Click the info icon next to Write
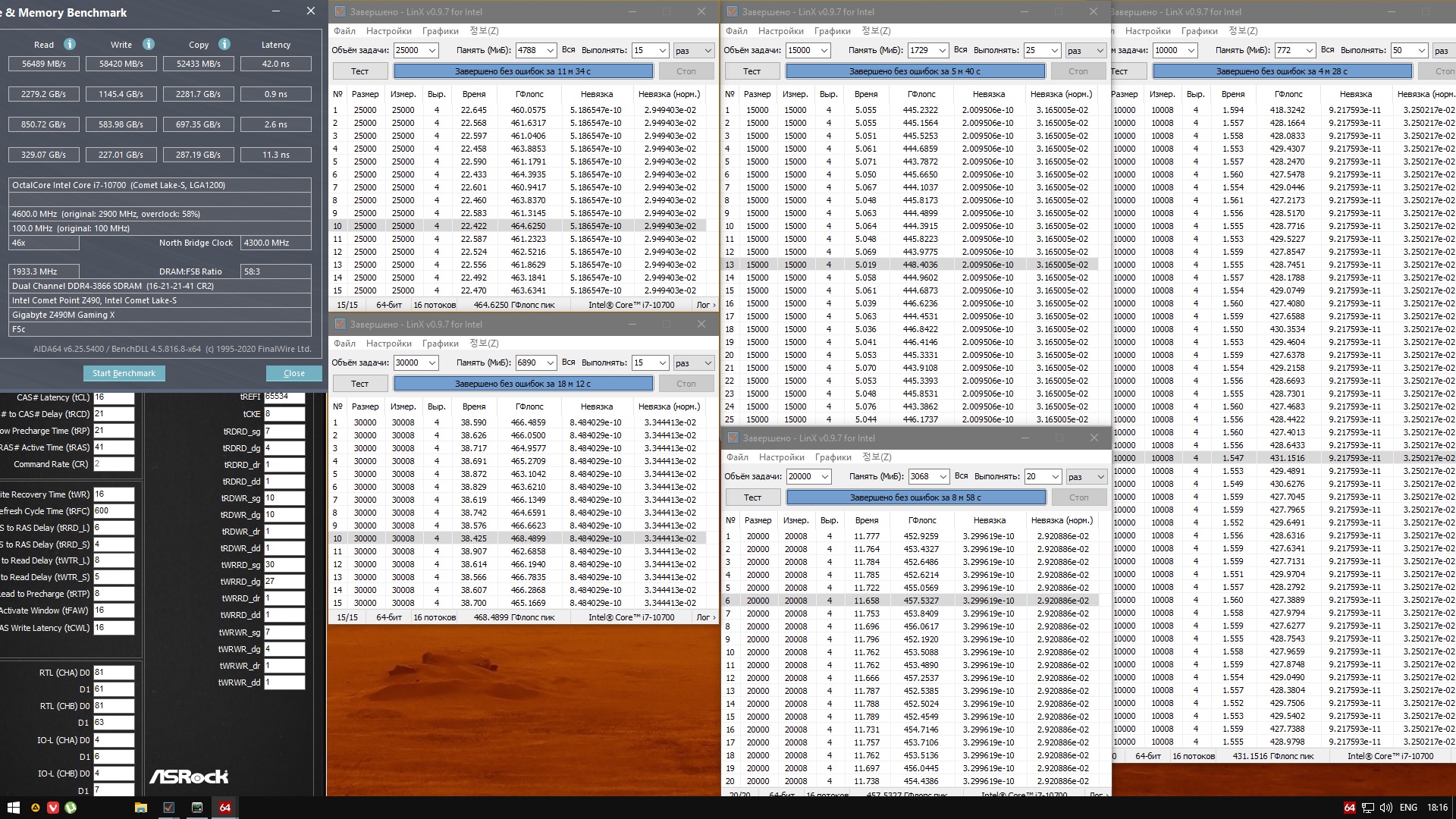1456x819 pixels. 149,44
